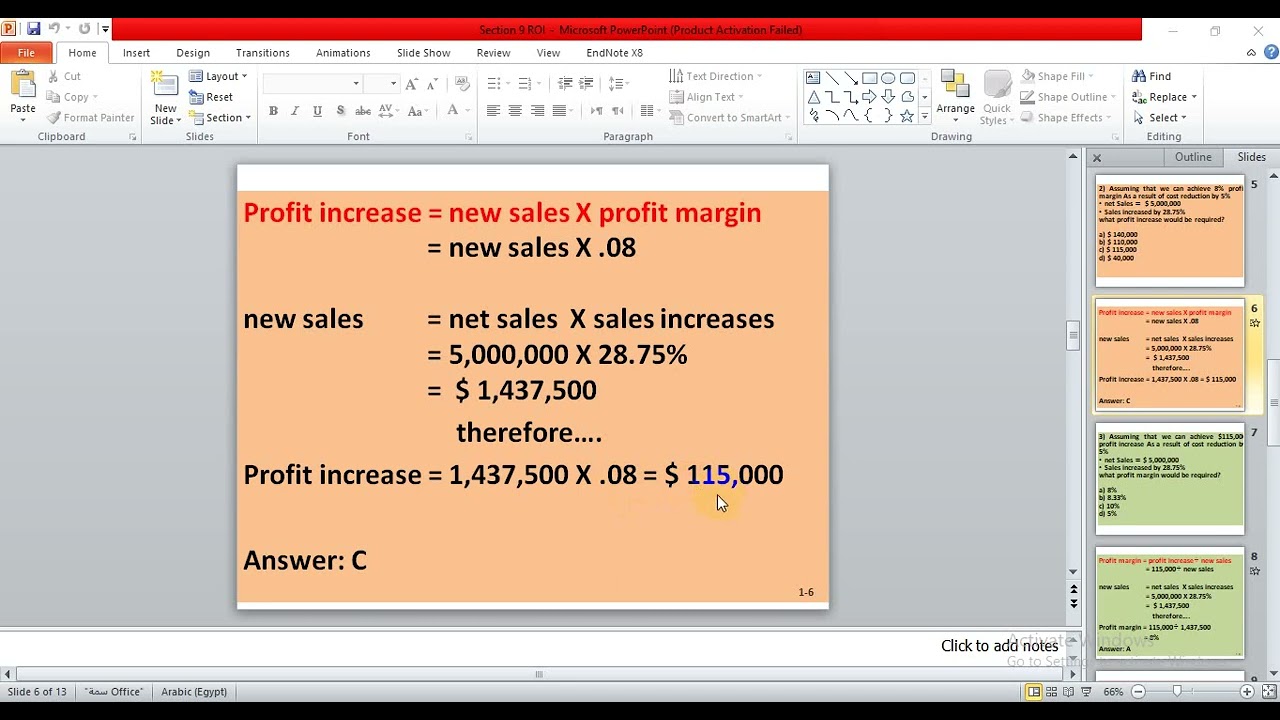Click the New Slide icon
Screen dimensions: 1280x720
point(163,85)
